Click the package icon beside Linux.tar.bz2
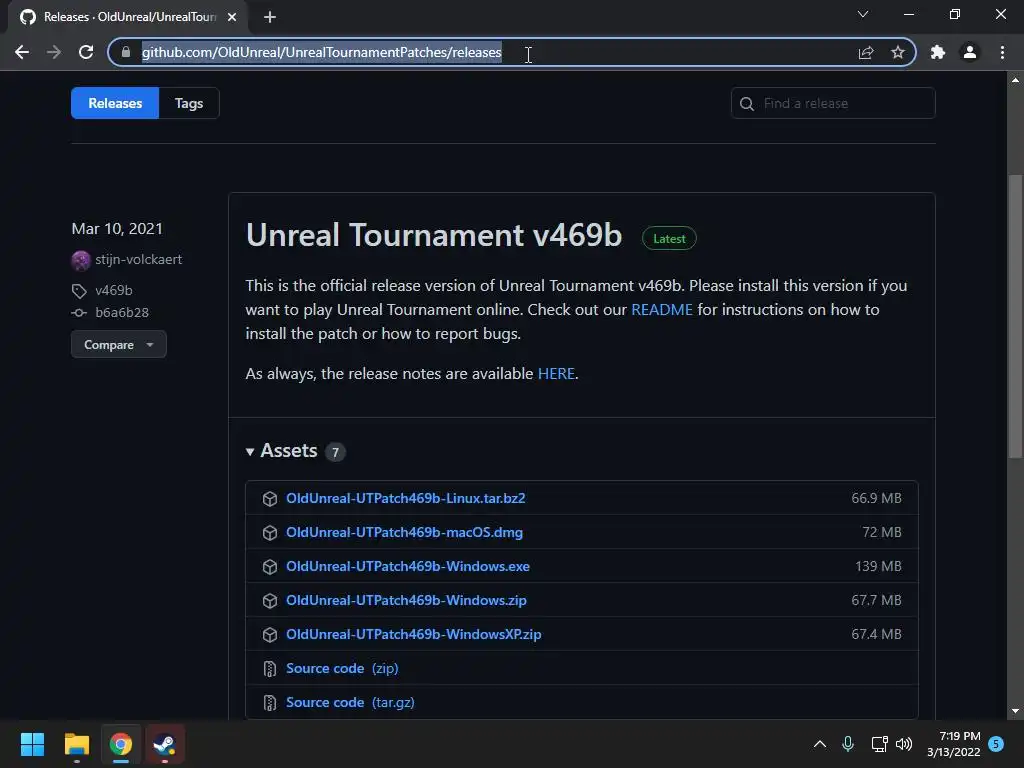Image resolution: width=1024 pixels, height=768 pixels. pyautogui.click(x=270, y=499)
